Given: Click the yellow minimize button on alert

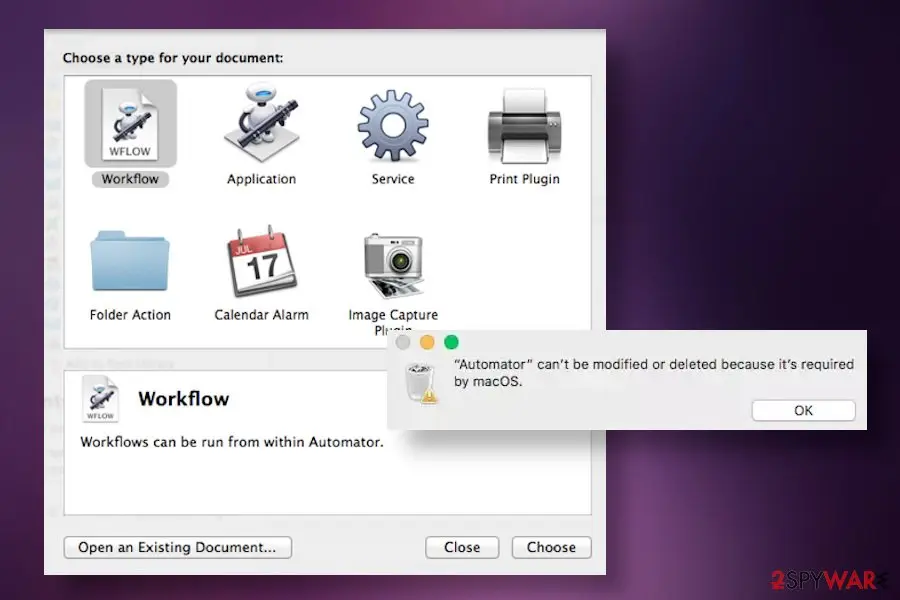Looking at the screenshot, I should tap(427, 342).
